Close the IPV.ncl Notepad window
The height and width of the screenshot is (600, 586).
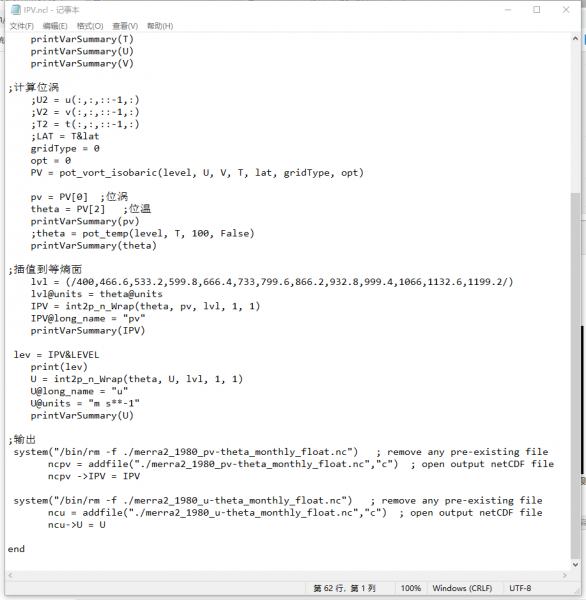tap(566, 10)
